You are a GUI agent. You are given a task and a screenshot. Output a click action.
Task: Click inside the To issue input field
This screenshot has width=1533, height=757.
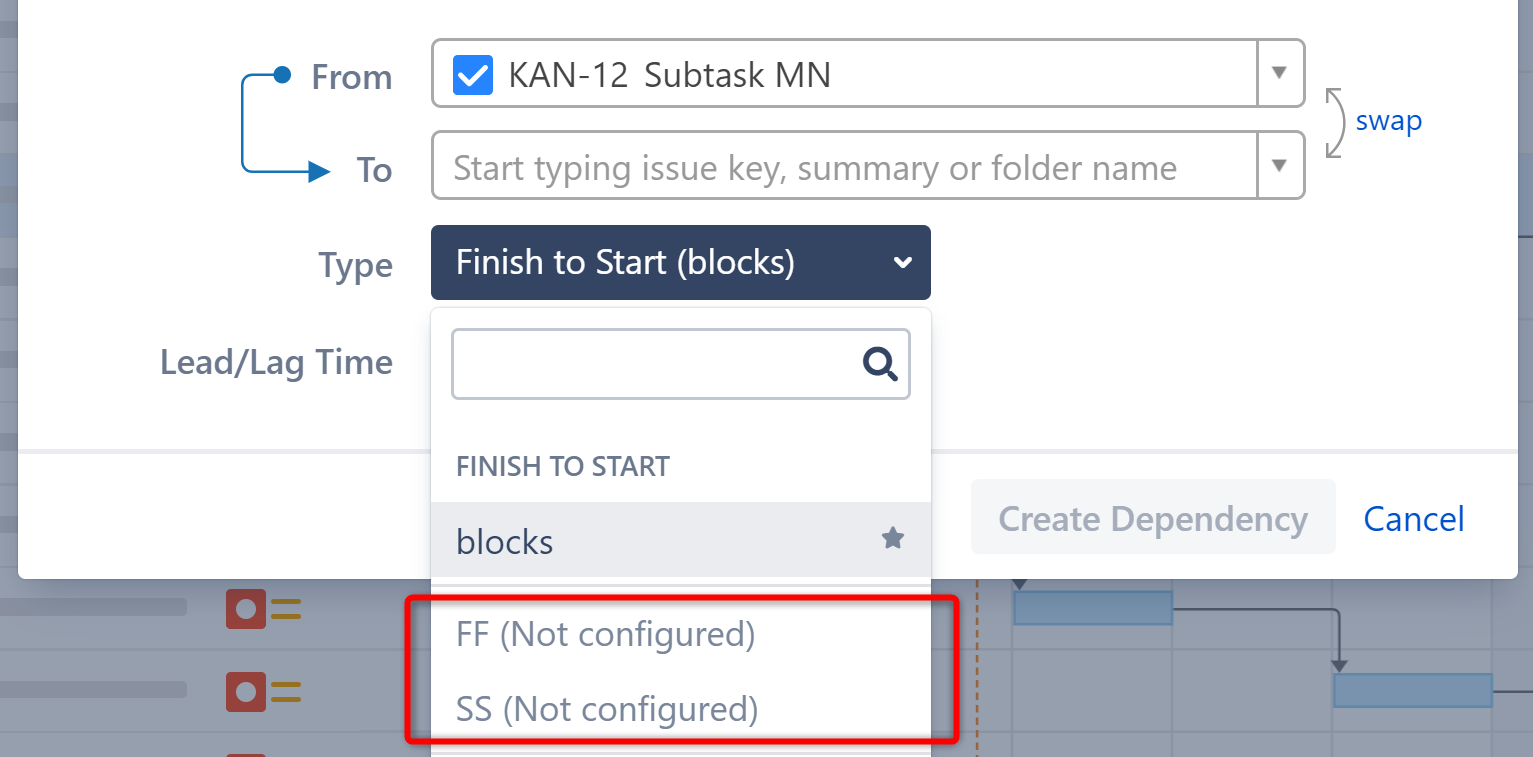pyautogui.click(x=800, y=165)
